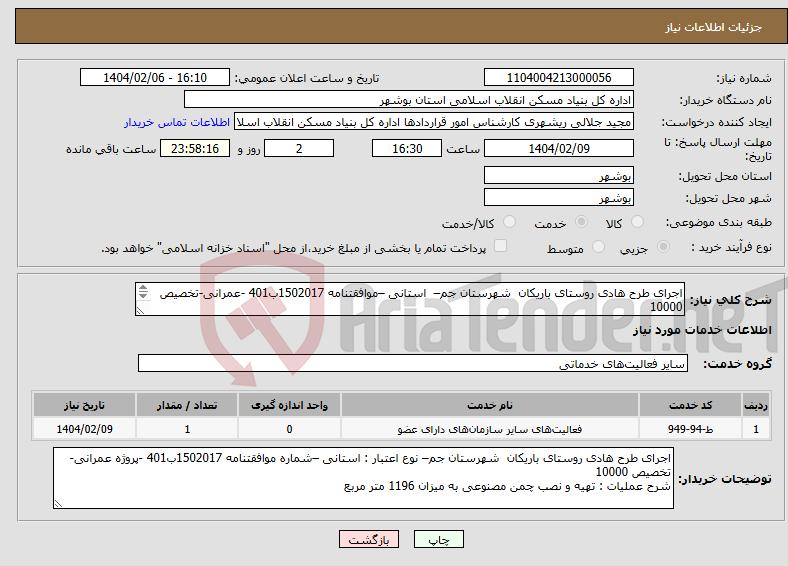Click the row number cell 1

point(756,429)
